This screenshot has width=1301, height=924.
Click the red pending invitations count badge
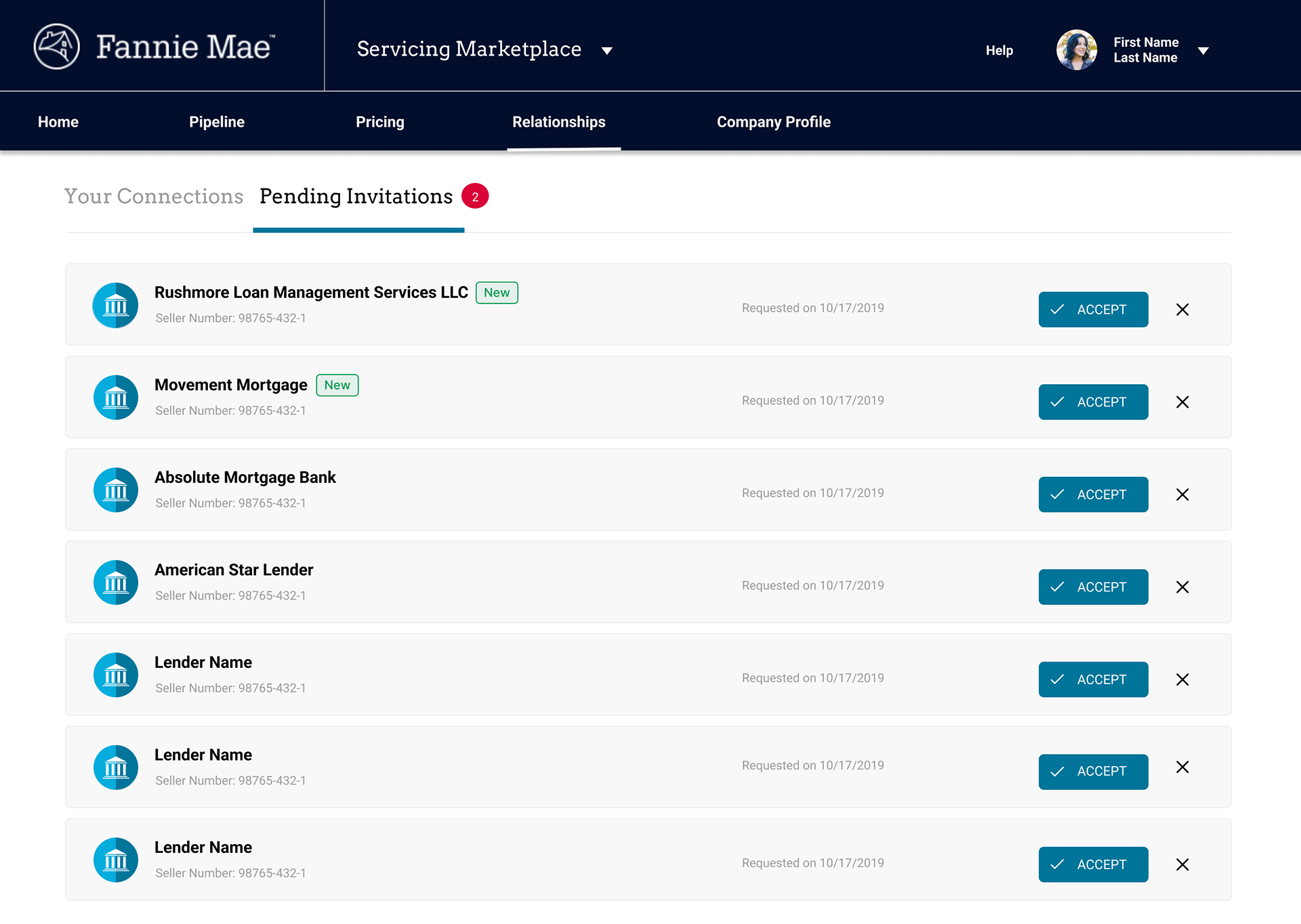click(475, 196)
